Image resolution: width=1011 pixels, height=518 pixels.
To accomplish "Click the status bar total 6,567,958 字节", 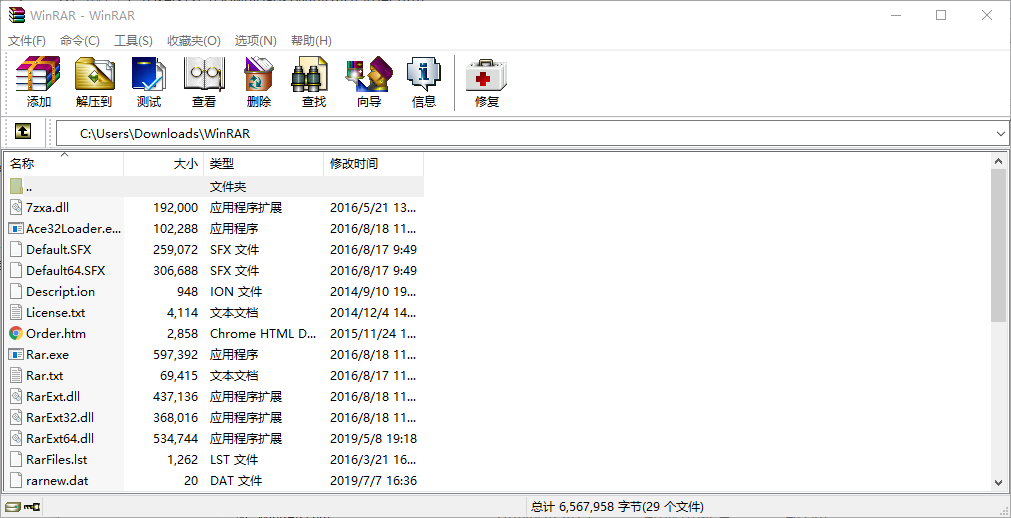I will (x=618, y=506).
